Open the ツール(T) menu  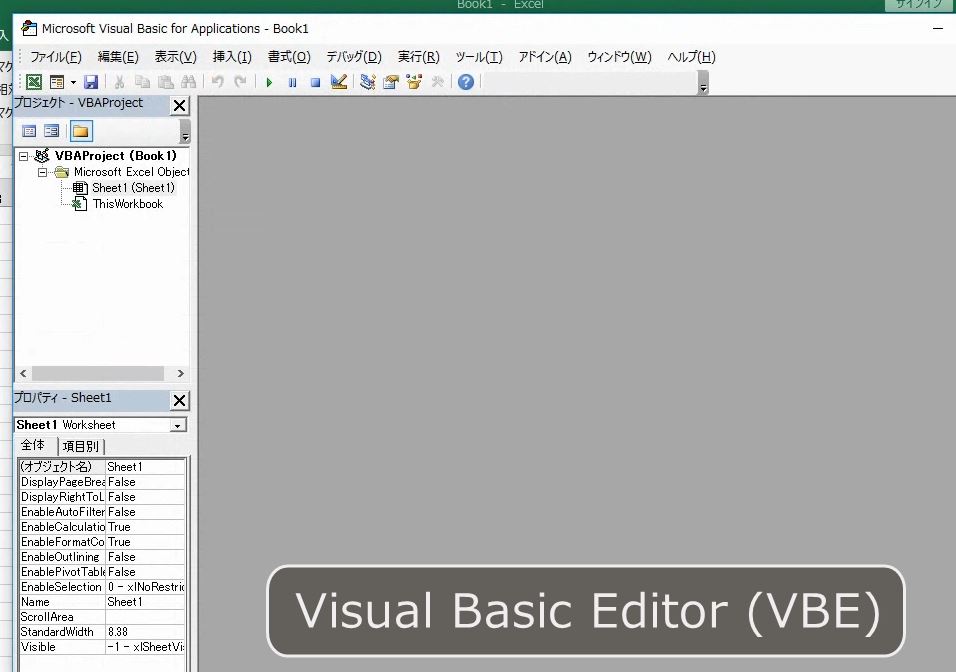coord(479,57)
